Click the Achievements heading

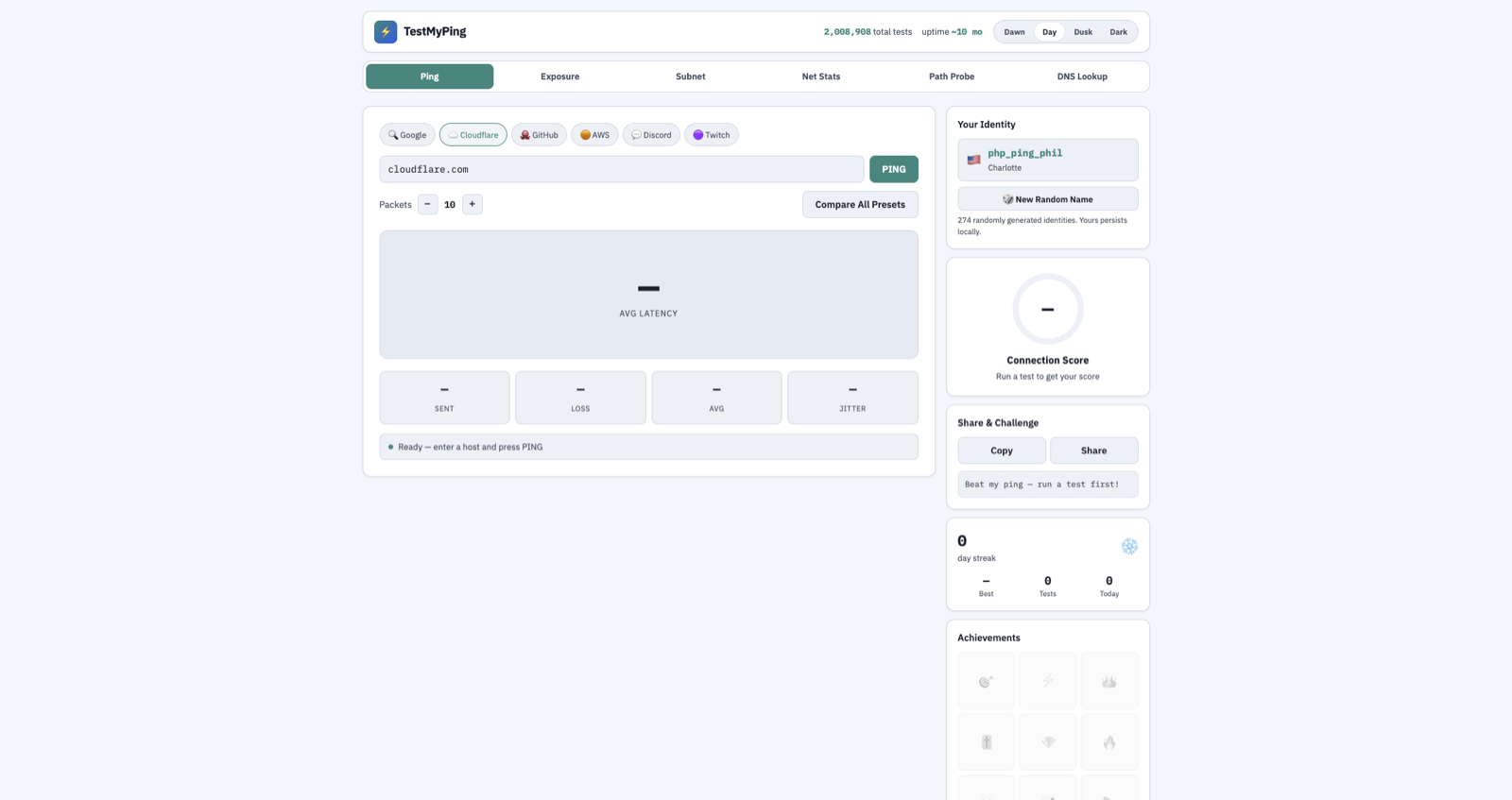coord(988,638)
